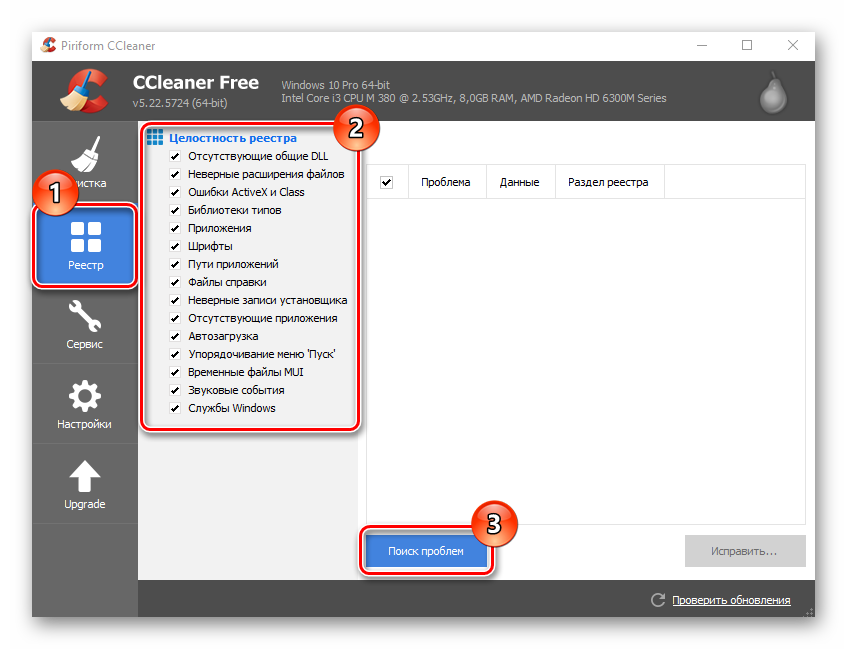Click the Целостность реестра grid icon
The image size is (847, 649).
click(154, 137)
